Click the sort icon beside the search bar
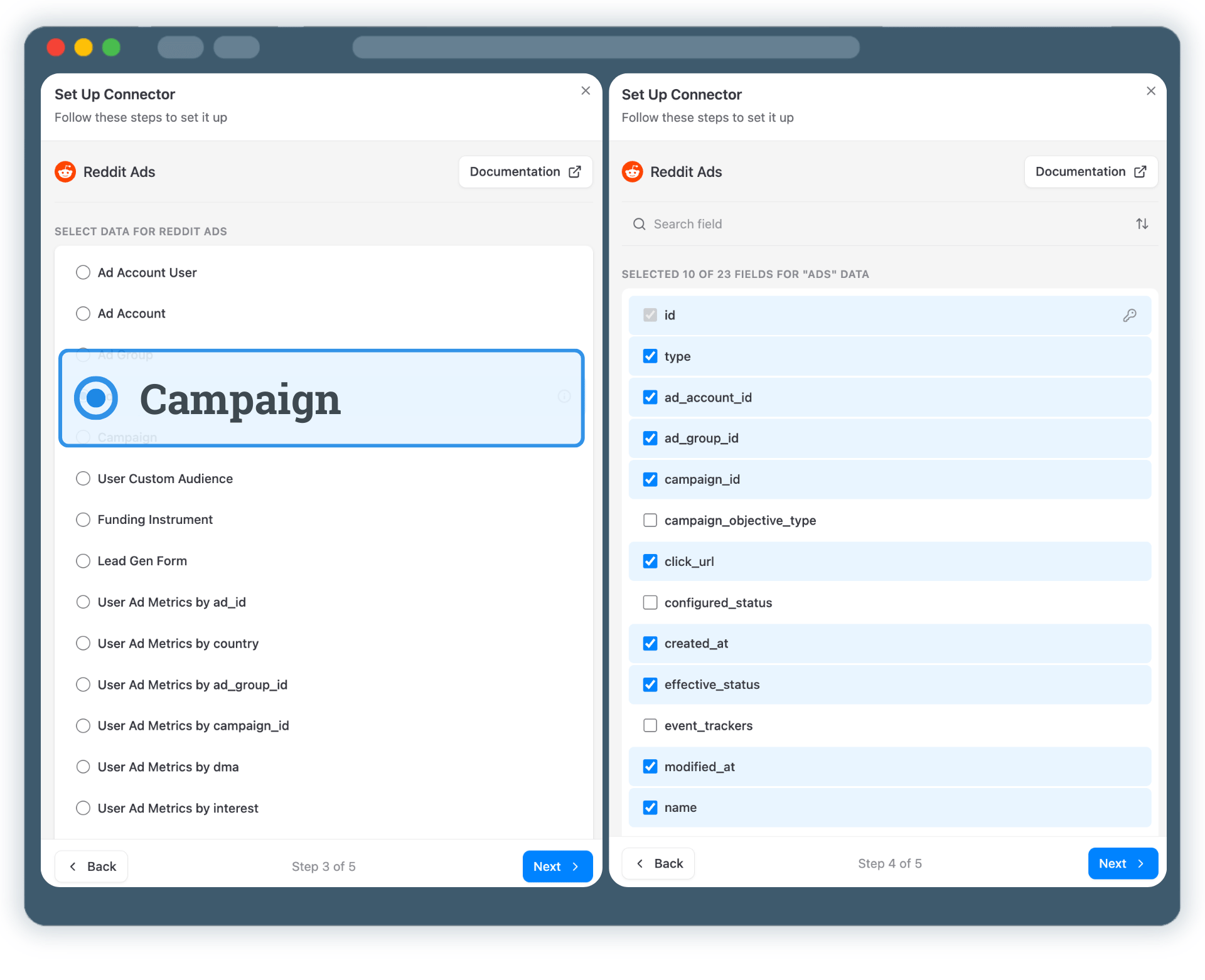 coord(1142,223)
